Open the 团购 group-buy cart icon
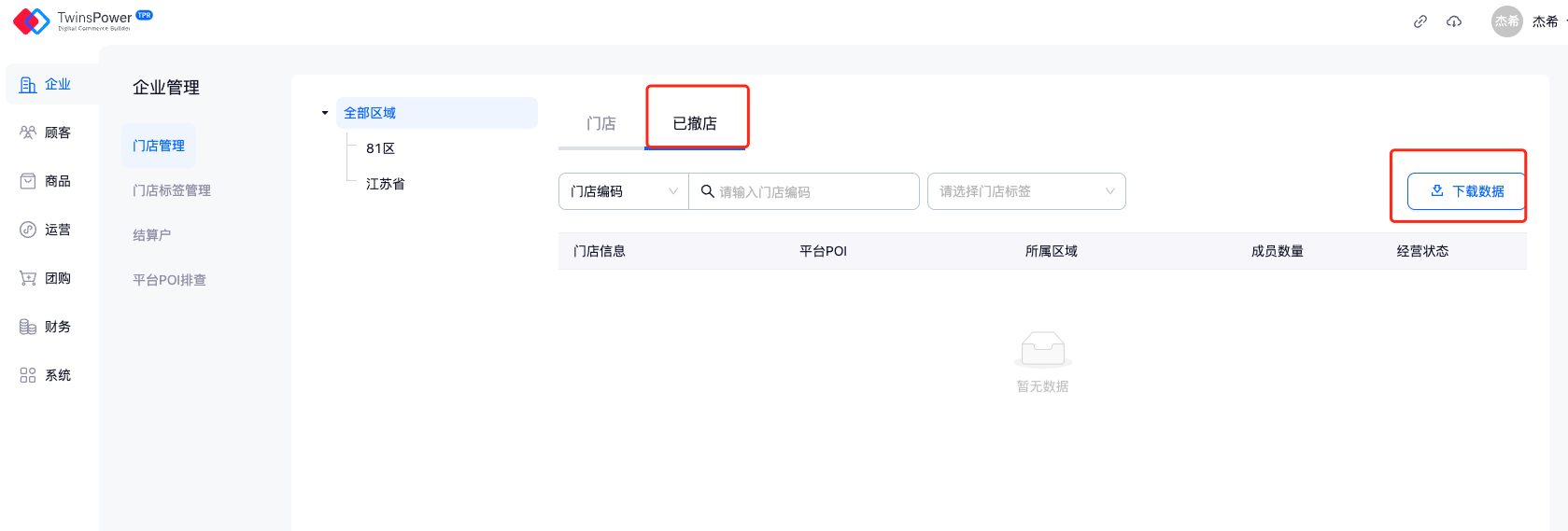This screenshot has height=531, width=1568. click(x=28, y=278)
